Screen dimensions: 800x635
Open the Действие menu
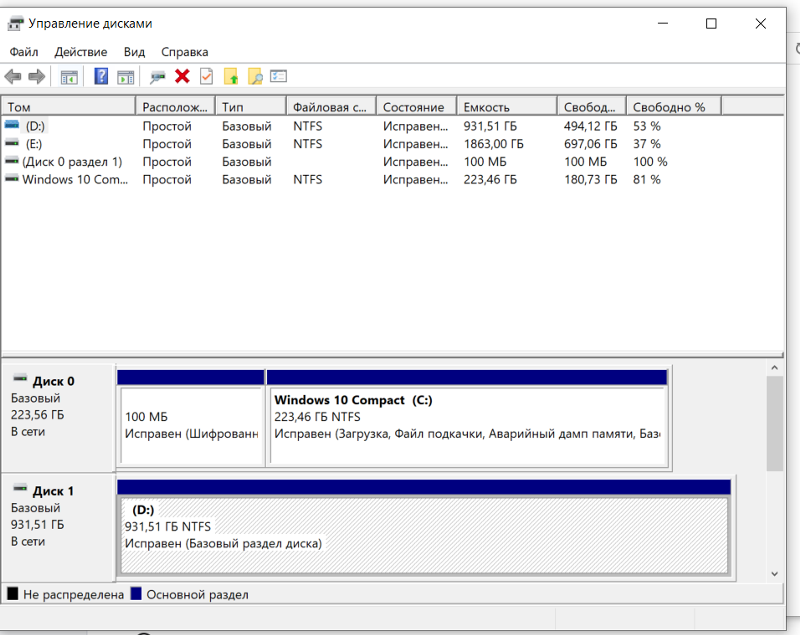click(81, 52)
